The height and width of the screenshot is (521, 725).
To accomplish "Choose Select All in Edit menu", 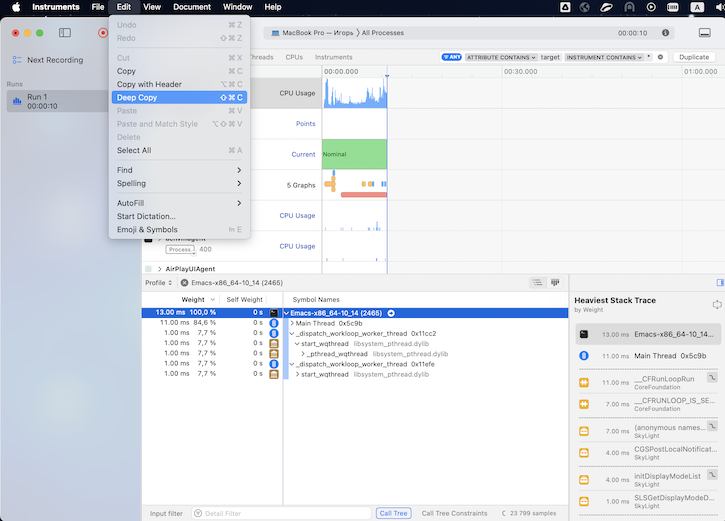I will click(179, 150).
